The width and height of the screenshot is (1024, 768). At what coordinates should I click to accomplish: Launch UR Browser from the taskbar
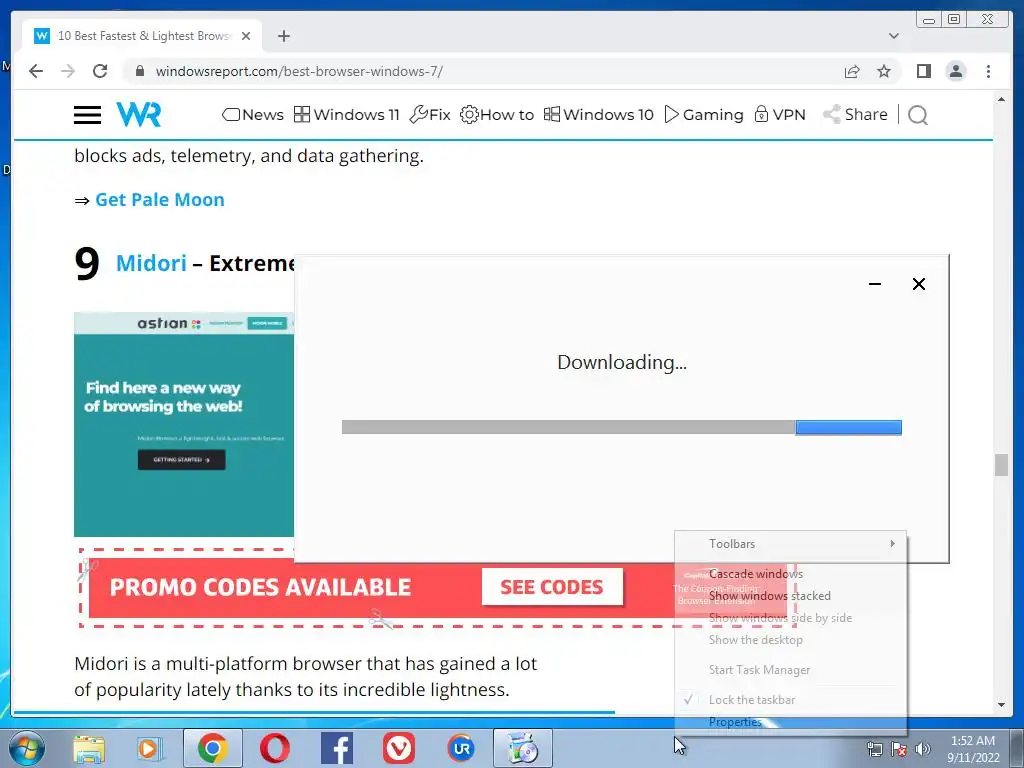tap(461, 748)
